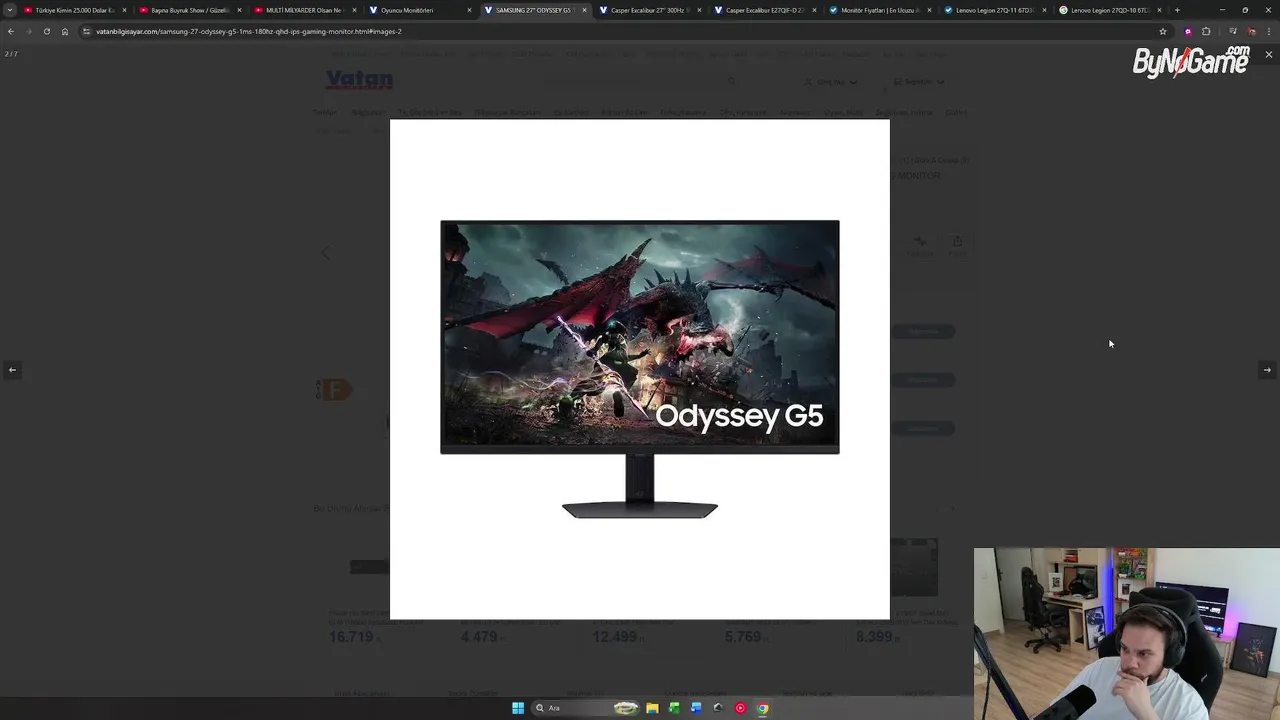Switch to the MULTİ MİLYARDER Olsan Ne tab
1280x720 pixels.
(x=305, y=10)
